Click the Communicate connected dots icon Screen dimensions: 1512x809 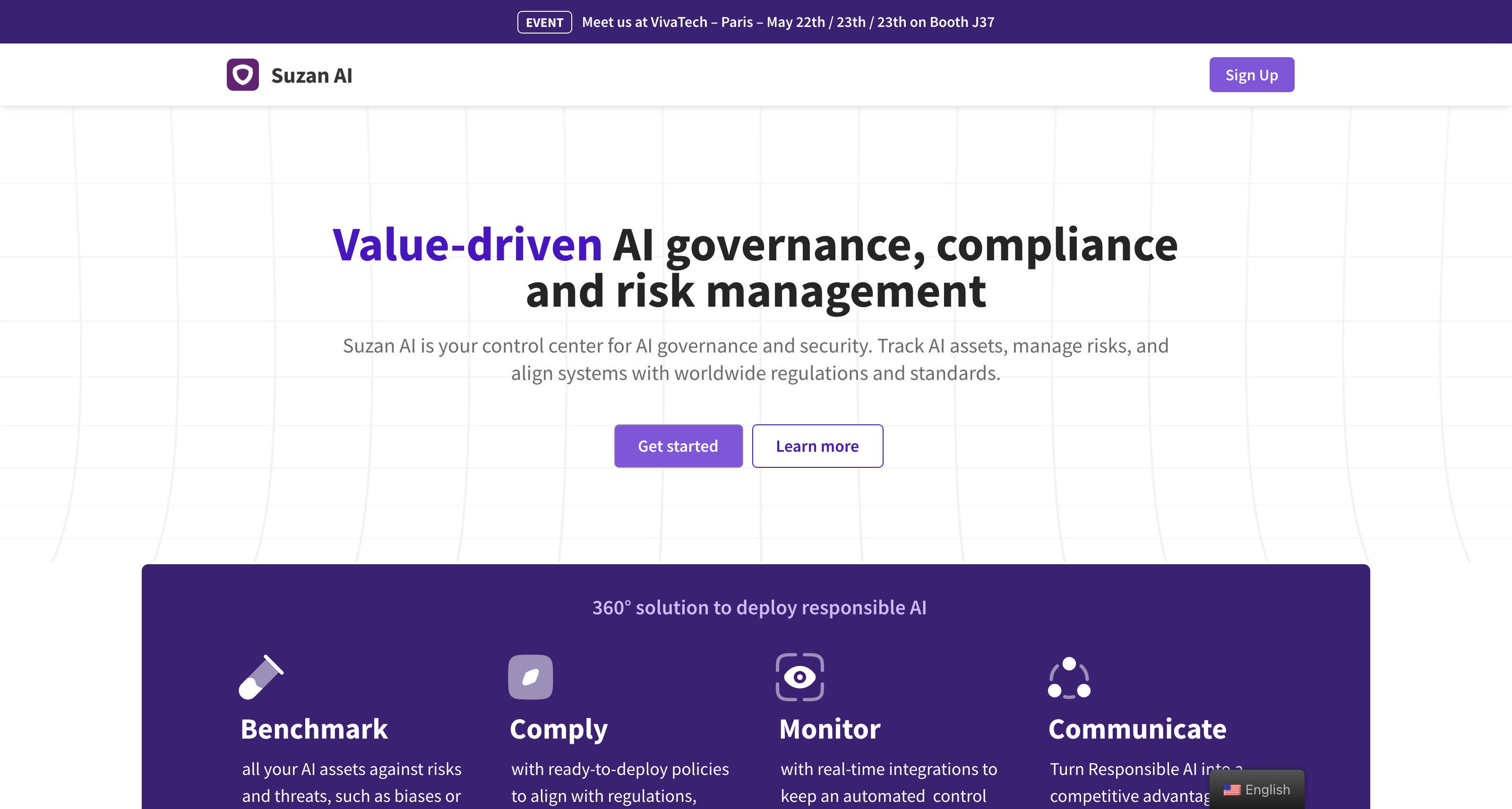pos(1069,678)
